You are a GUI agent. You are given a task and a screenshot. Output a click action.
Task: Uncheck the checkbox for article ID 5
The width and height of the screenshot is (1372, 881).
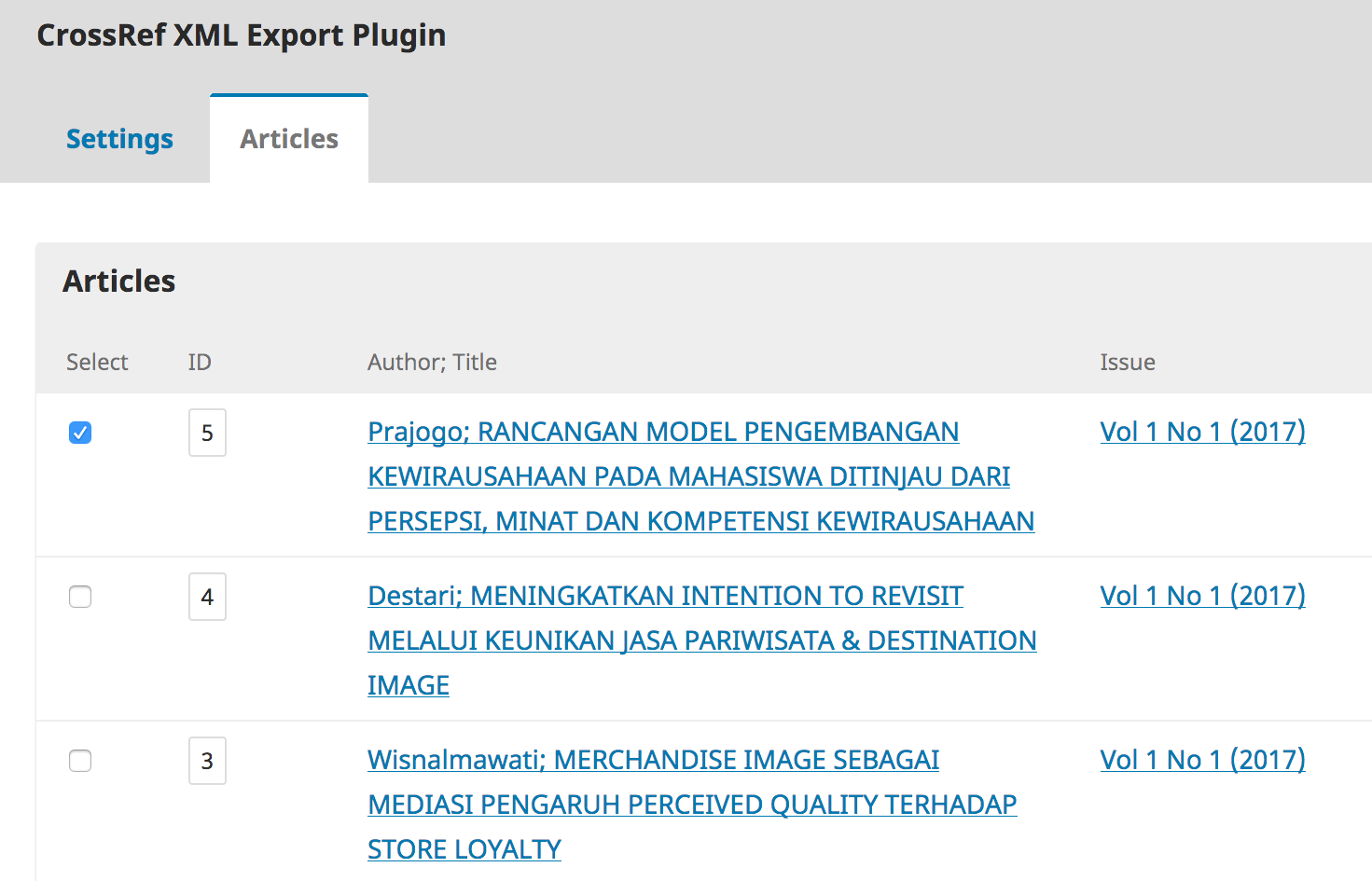point(80,433)
